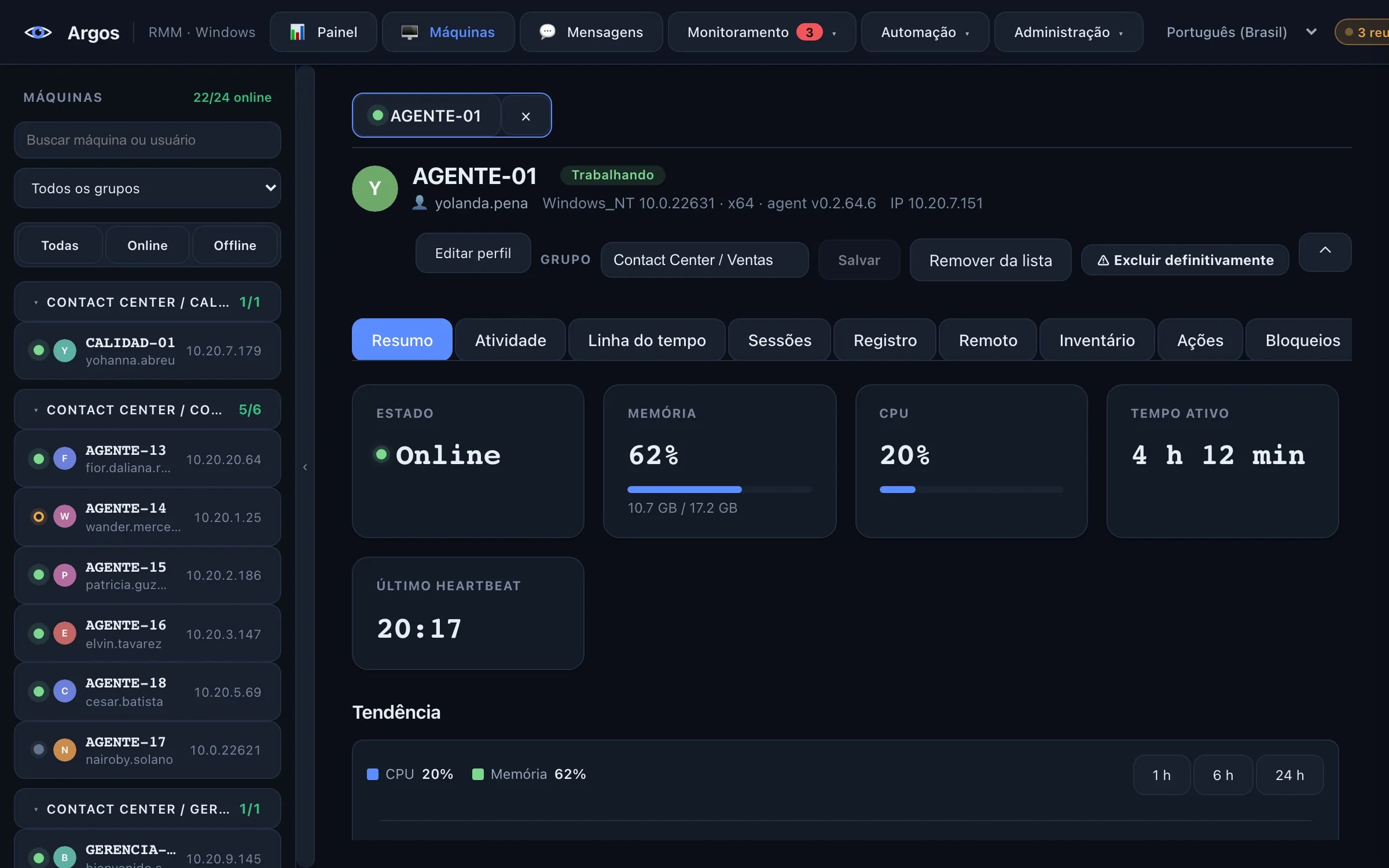
Task: Click the F avatar for AGENTE-13
Action: [65, 459]
